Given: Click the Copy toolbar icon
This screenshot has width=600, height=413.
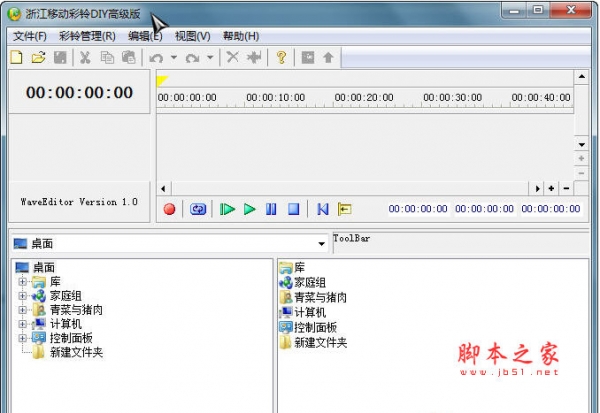Looking at the screenshot, I should click(107, 57).
